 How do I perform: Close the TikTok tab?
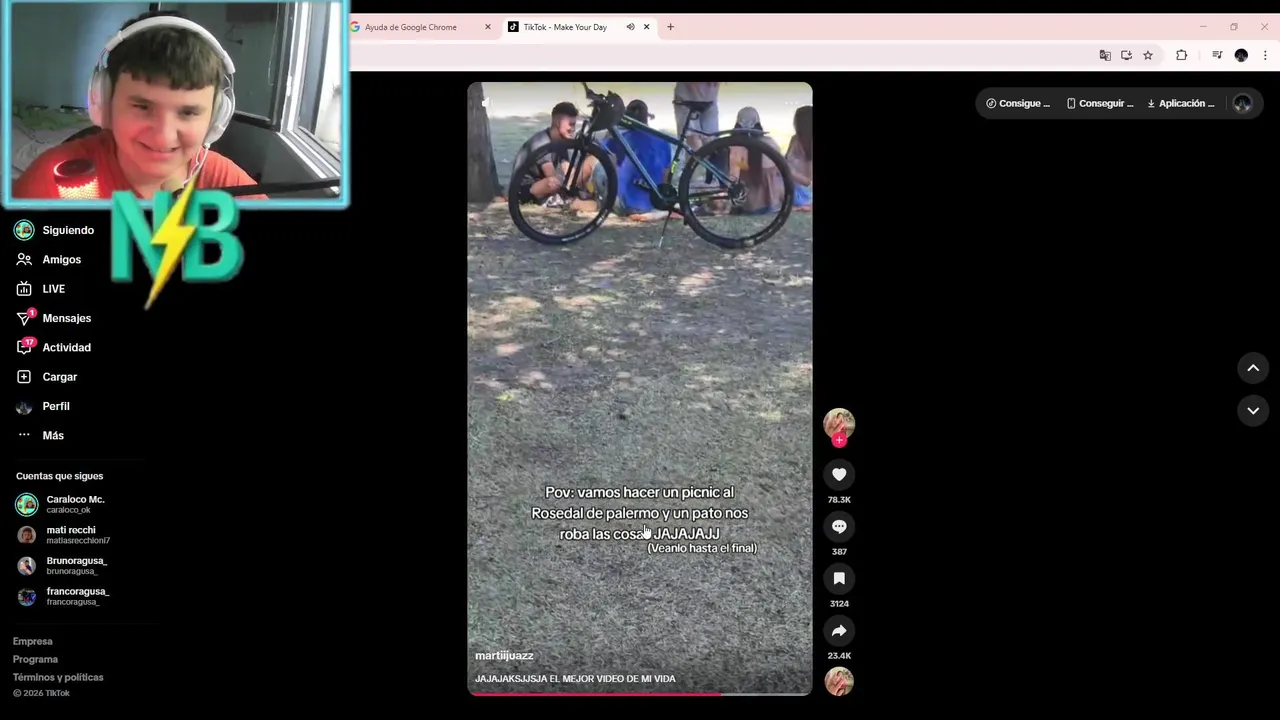point(647,27)
